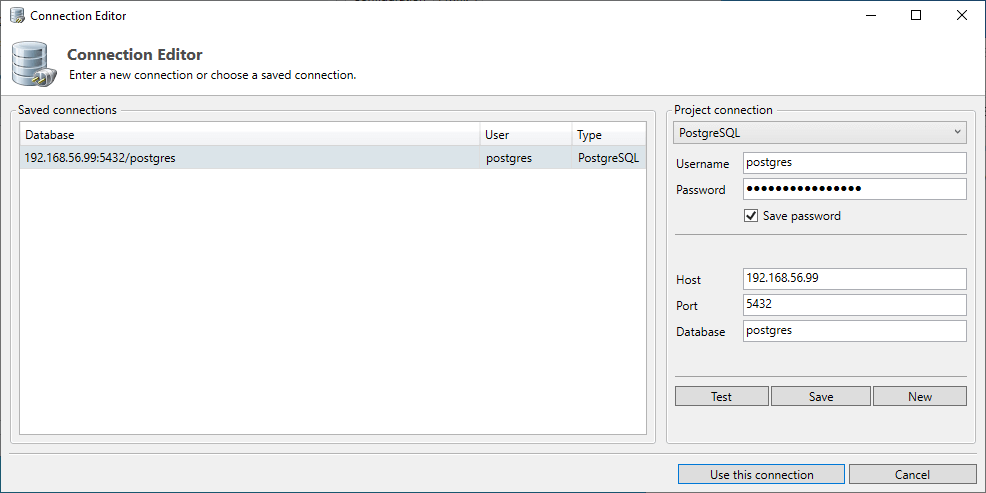Click the New connection button

click(x=919, y=396)
